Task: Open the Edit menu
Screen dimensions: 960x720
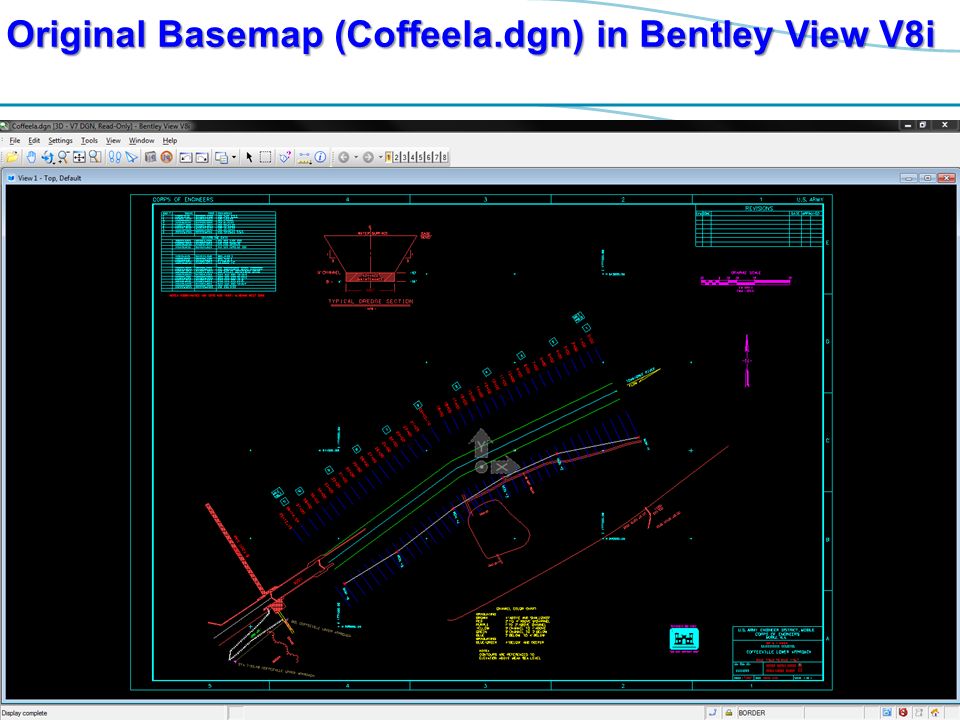Action: (34, 140)
